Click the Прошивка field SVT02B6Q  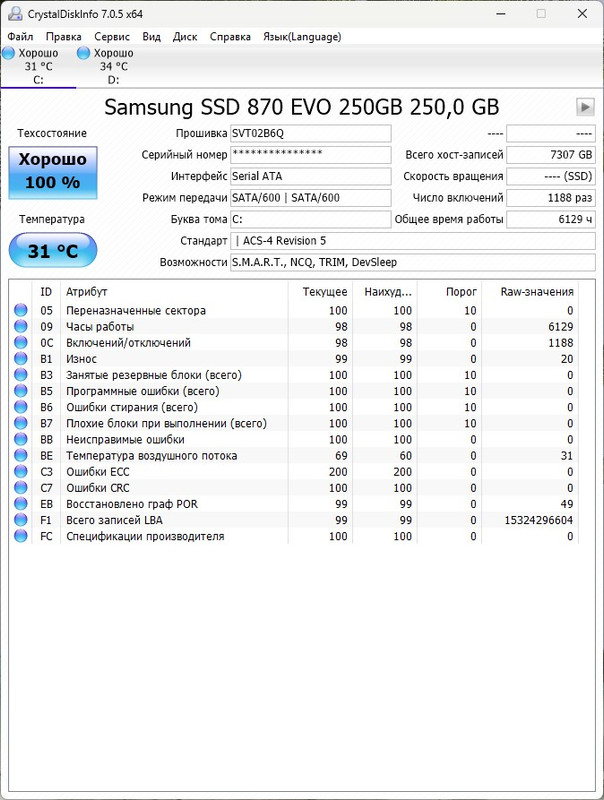pyautogui.click(x=311, y=133)
